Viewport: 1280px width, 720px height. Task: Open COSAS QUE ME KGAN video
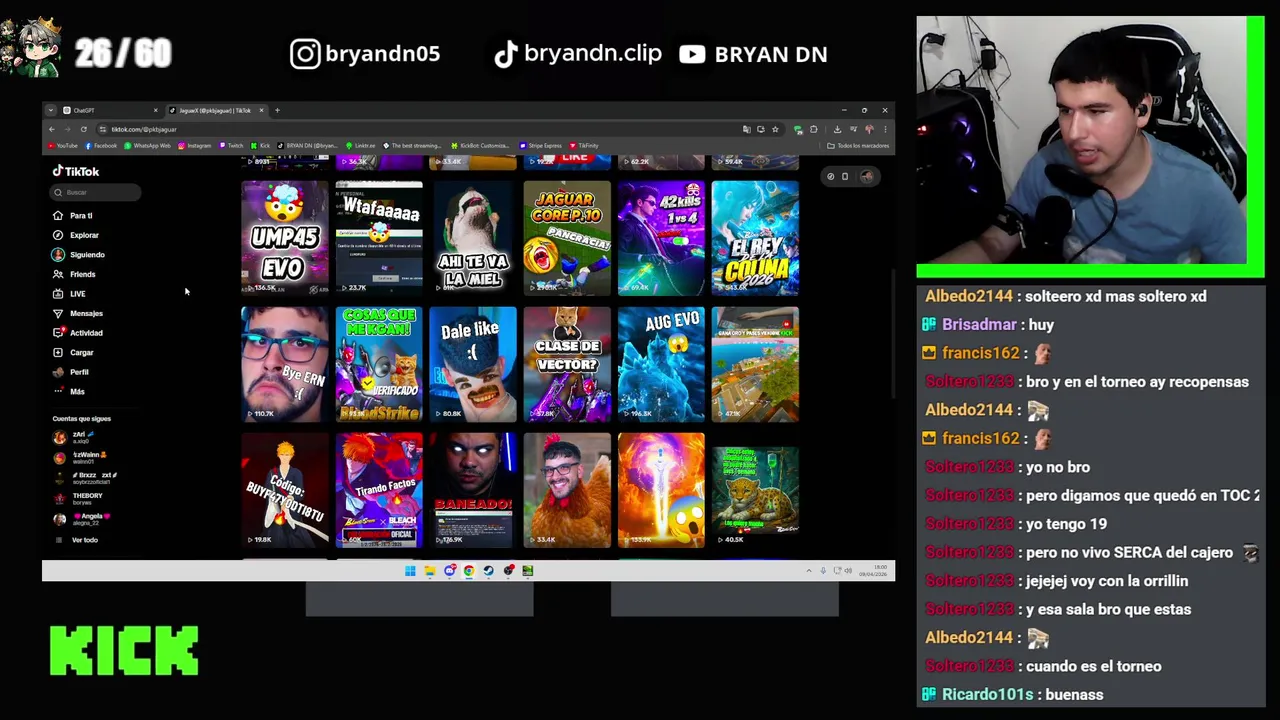pos(379,364)
